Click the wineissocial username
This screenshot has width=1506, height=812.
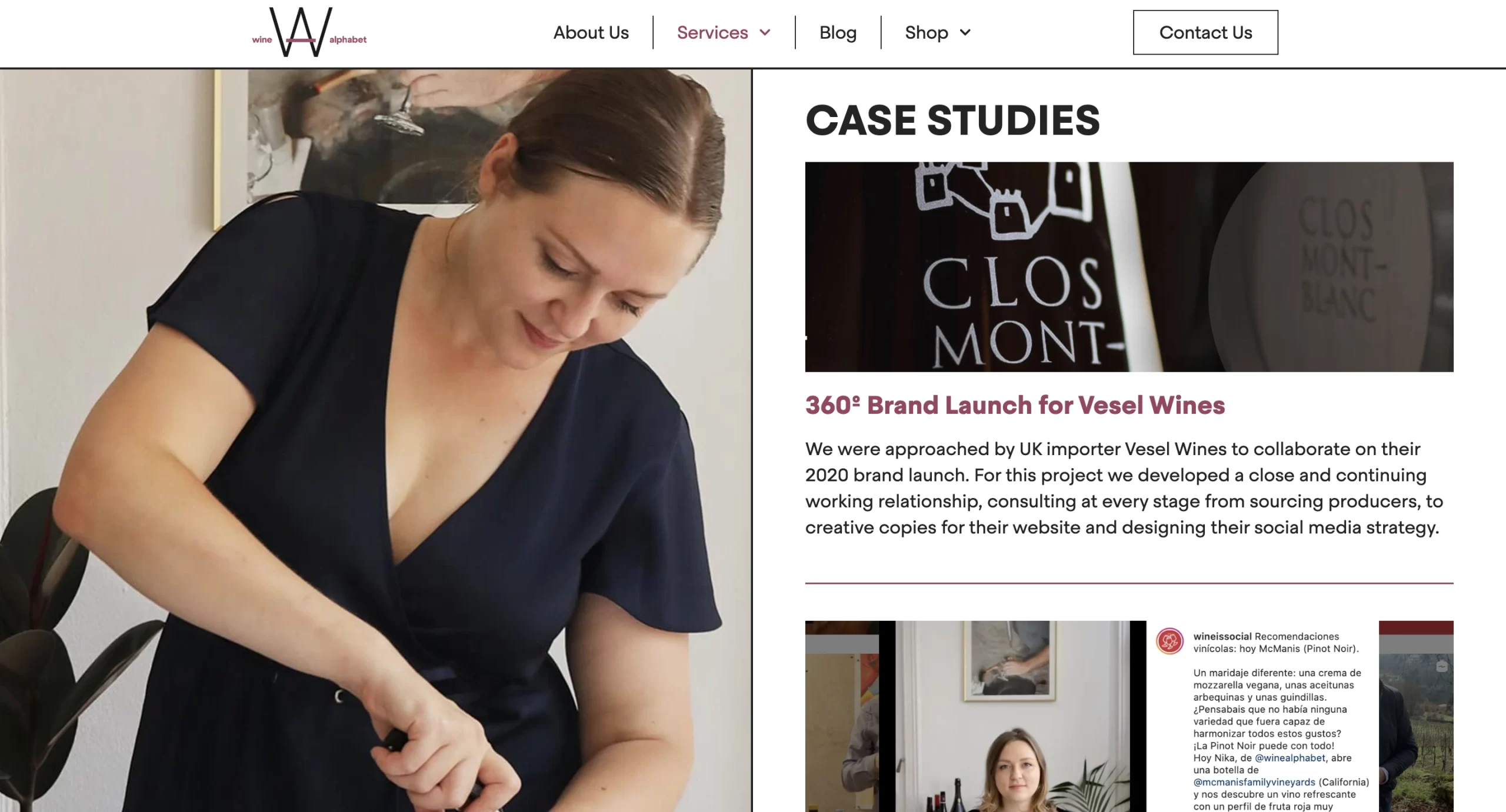point(1222,636)
